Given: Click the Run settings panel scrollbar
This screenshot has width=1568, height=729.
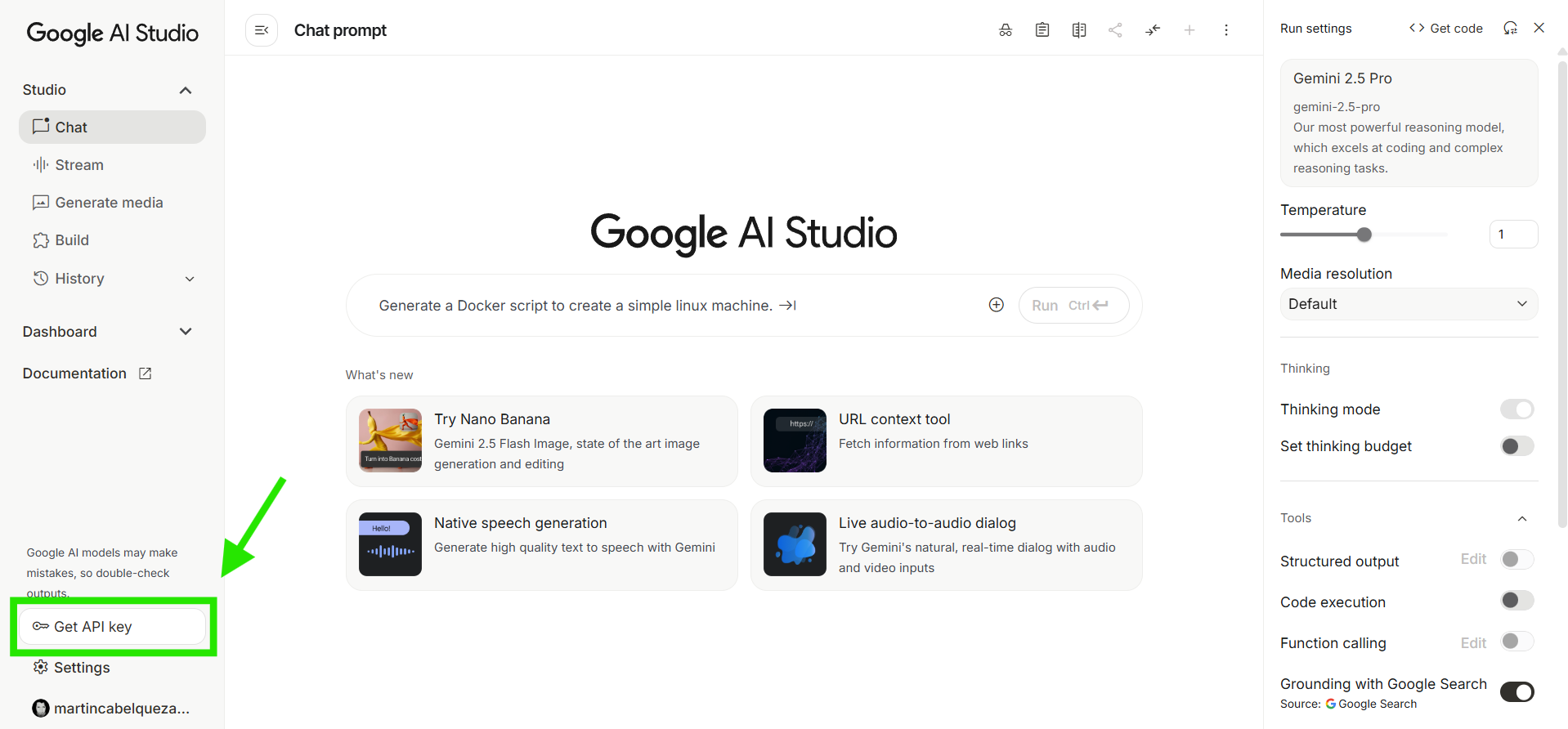Looking at the screenshot, I should pos(1562,293).
